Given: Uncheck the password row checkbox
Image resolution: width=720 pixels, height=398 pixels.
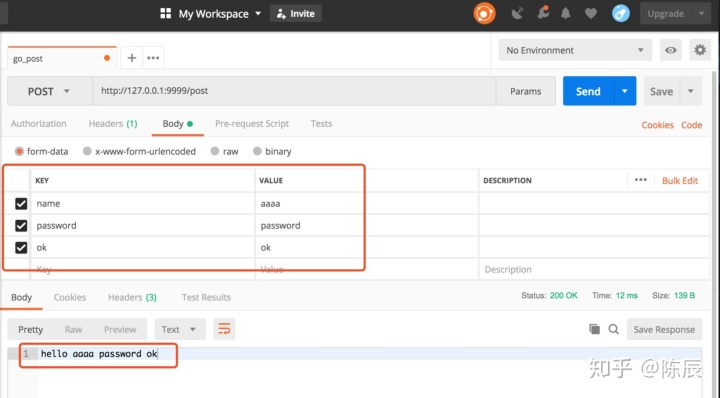Looking at the screenshot, I should (x=21, y=225).
